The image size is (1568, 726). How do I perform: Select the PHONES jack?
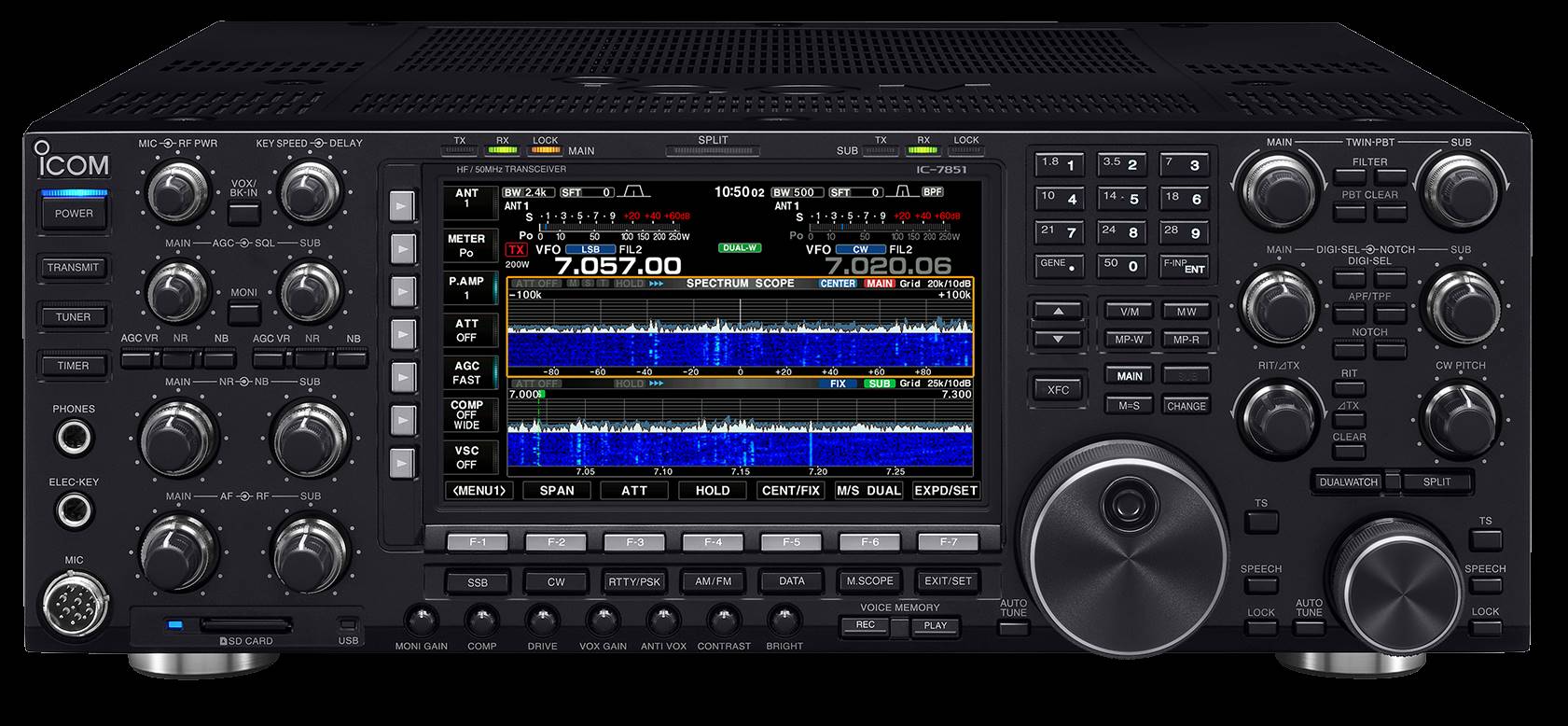point(74,437)
